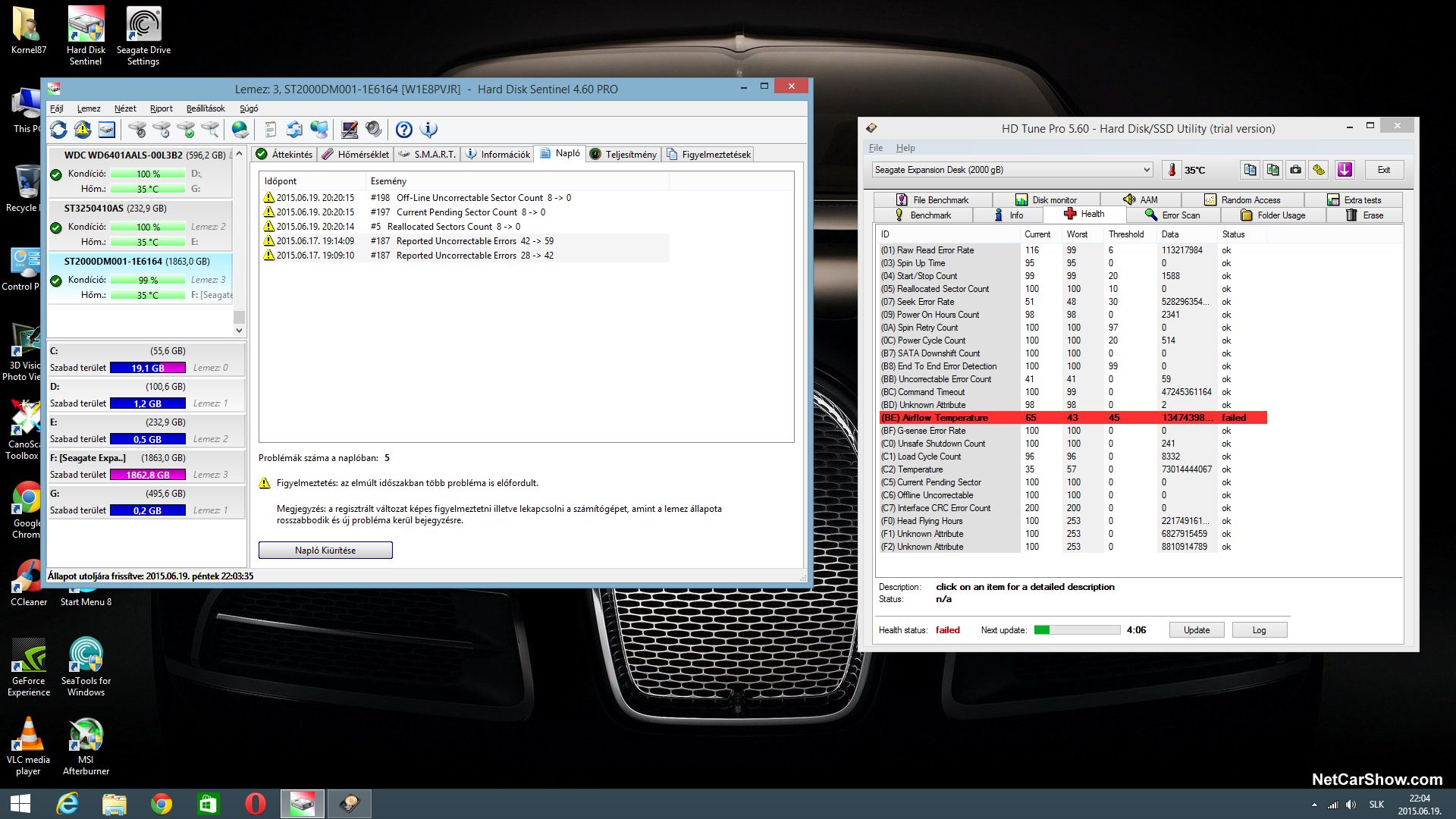Click the blue-framed disk panel icon in Sentinel toolbar
Viewport: 1456px width, 819px height.
[x=107, y=130]
